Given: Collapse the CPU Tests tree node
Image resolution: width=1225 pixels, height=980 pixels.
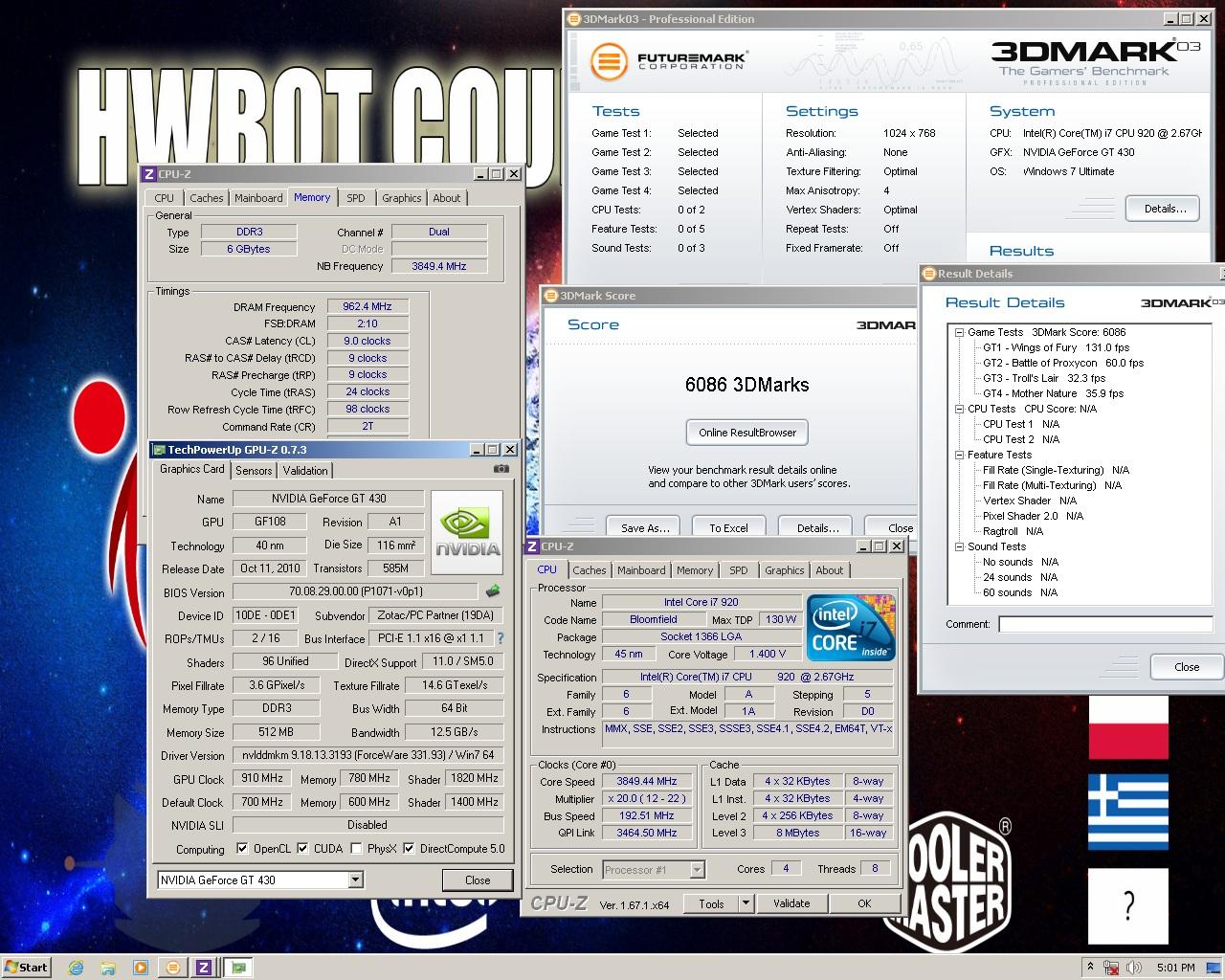Looking at the screenshot, I should (x=958, y=409).
